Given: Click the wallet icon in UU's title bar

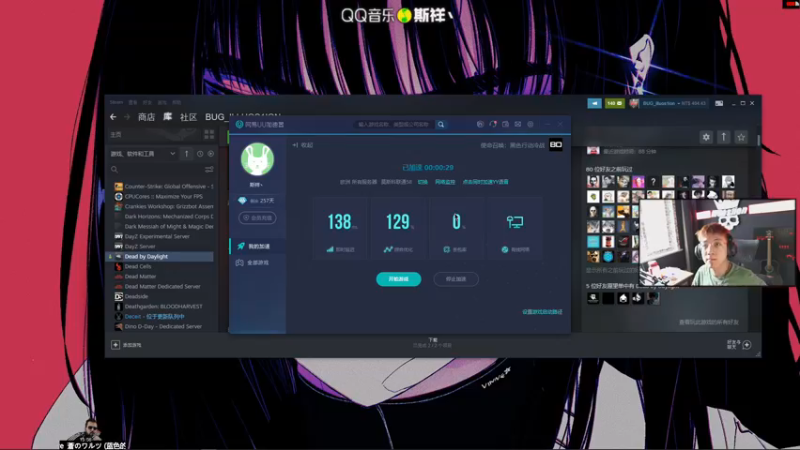Looking at the screenshot, I should point(506,124).
